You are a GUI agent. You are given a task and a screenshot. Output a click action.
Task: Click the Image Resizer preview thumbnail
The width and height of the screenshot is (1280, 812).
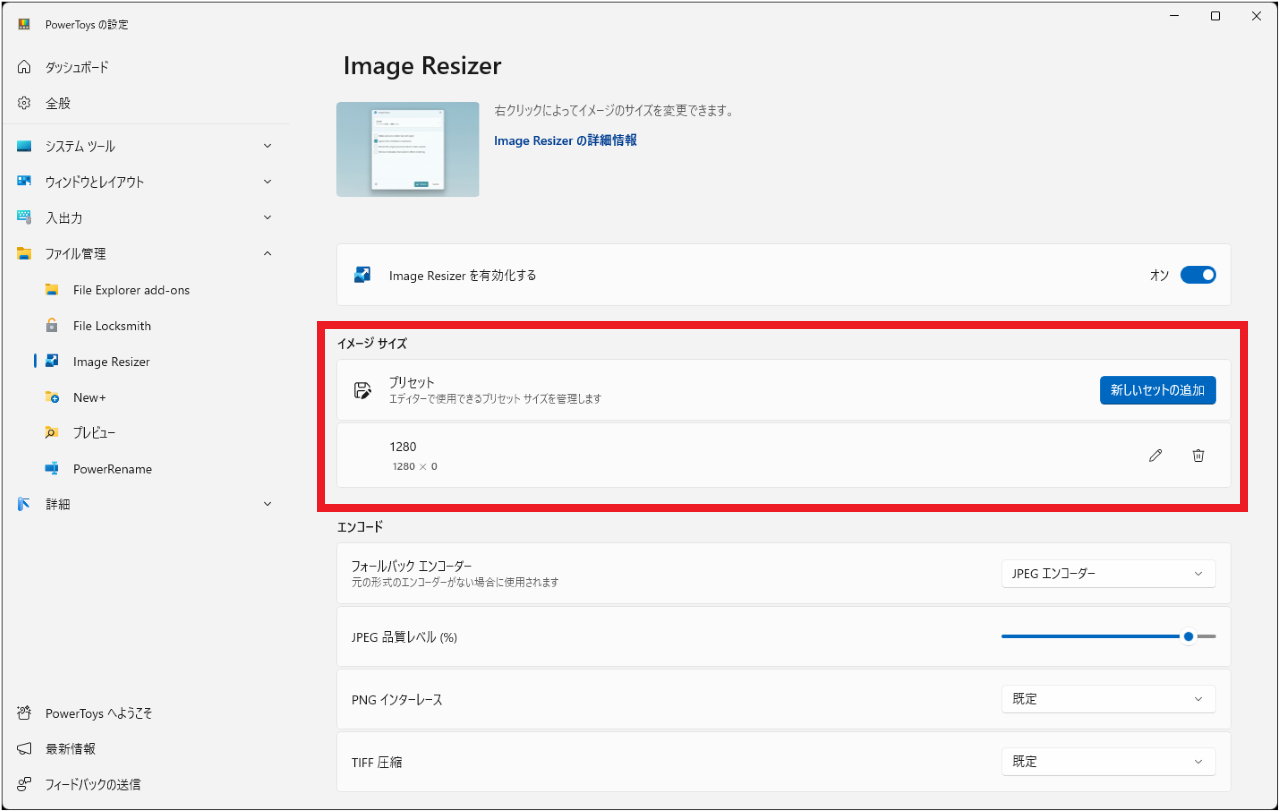(x=408, y=149)
